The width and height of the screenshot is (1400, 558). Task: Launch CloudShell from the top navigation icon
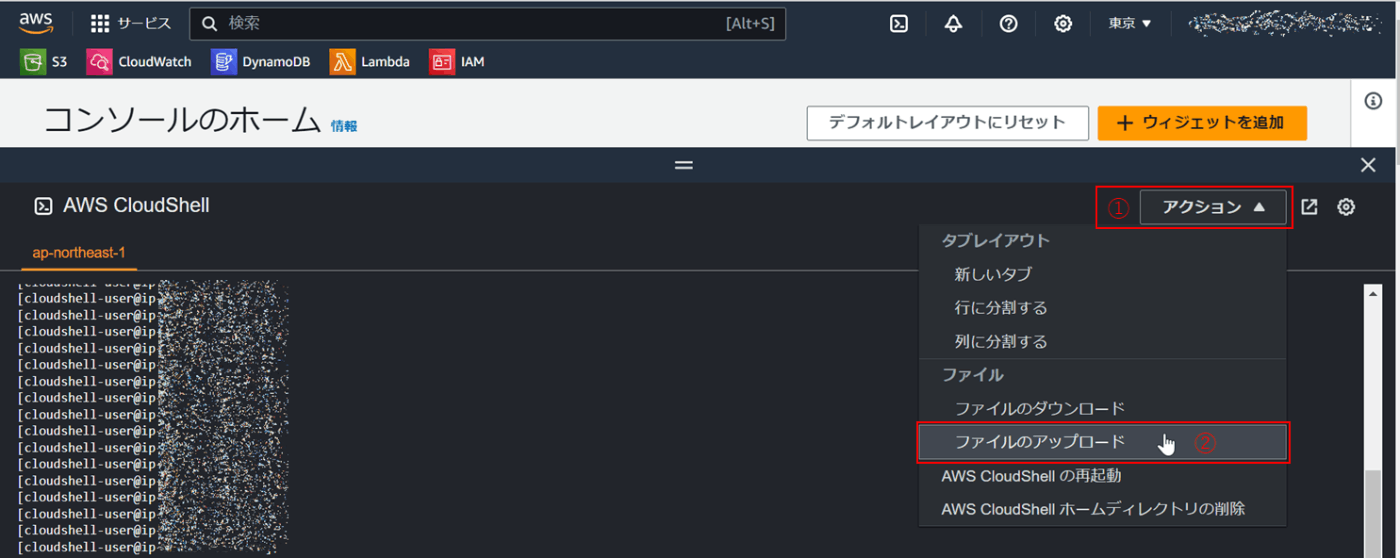coord(899,23)
